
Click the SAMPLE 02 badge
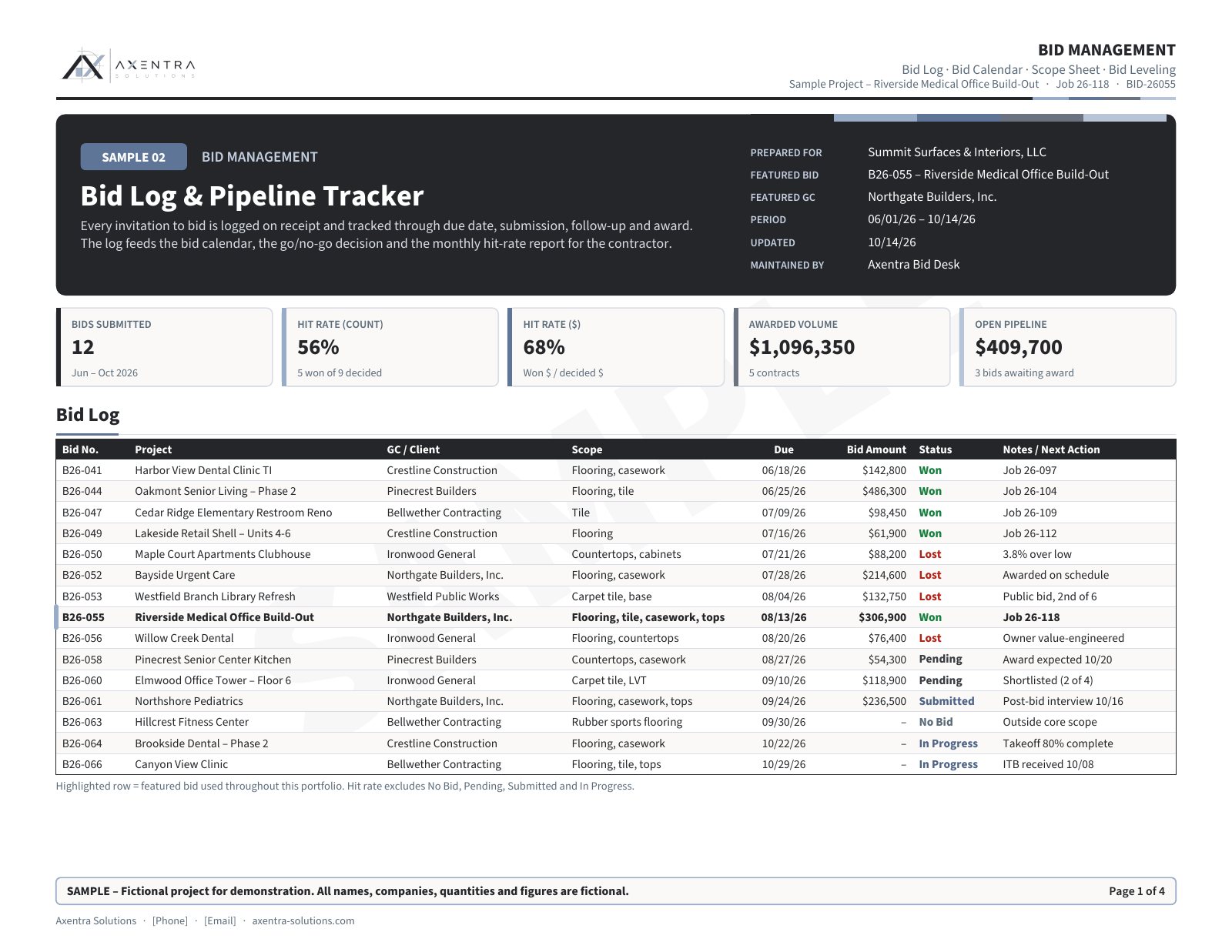[133, 157]
